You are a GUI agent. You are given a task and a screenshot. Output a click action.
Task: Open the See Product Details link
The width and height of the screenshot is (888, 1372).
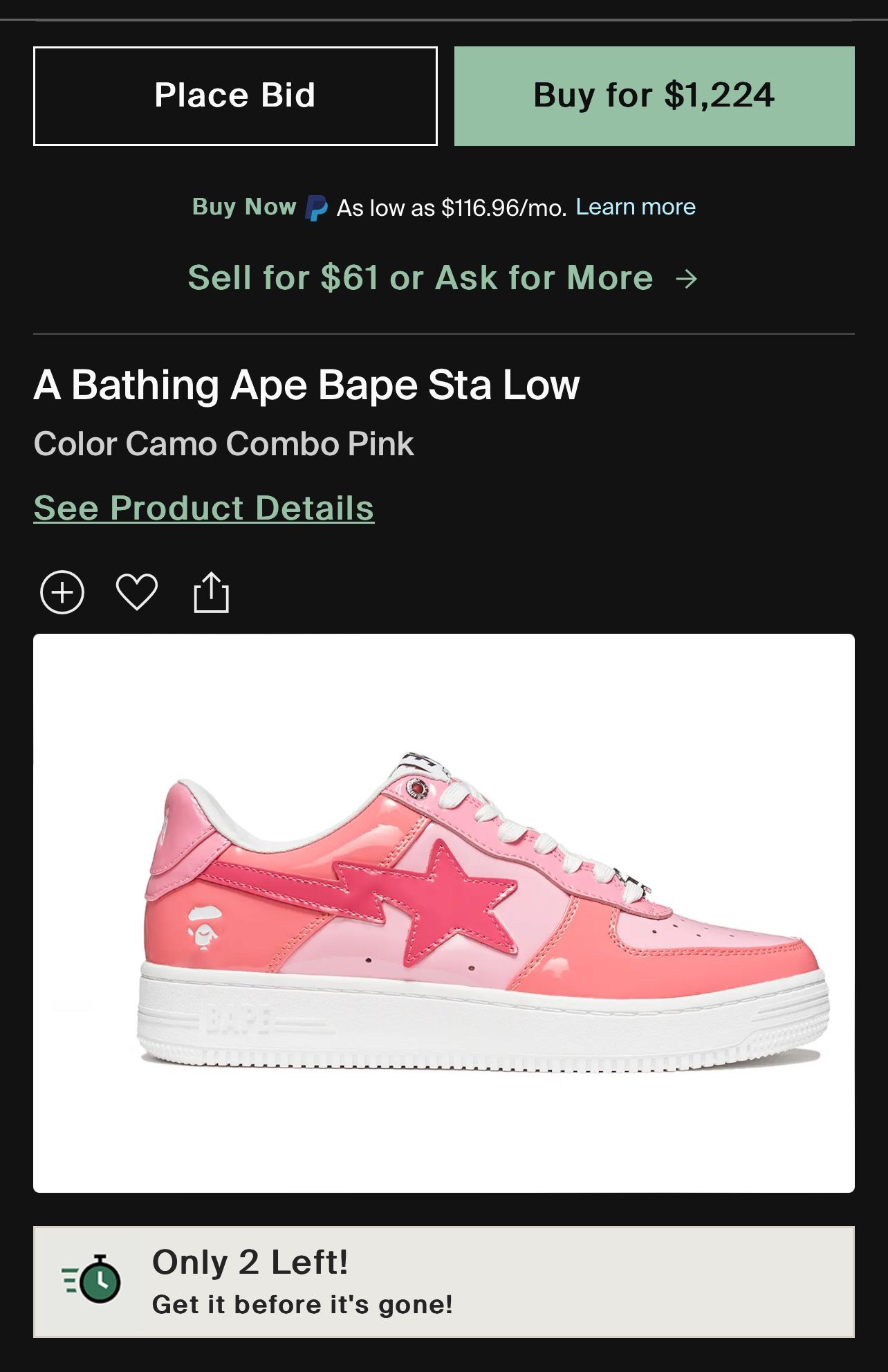[204, 508]
